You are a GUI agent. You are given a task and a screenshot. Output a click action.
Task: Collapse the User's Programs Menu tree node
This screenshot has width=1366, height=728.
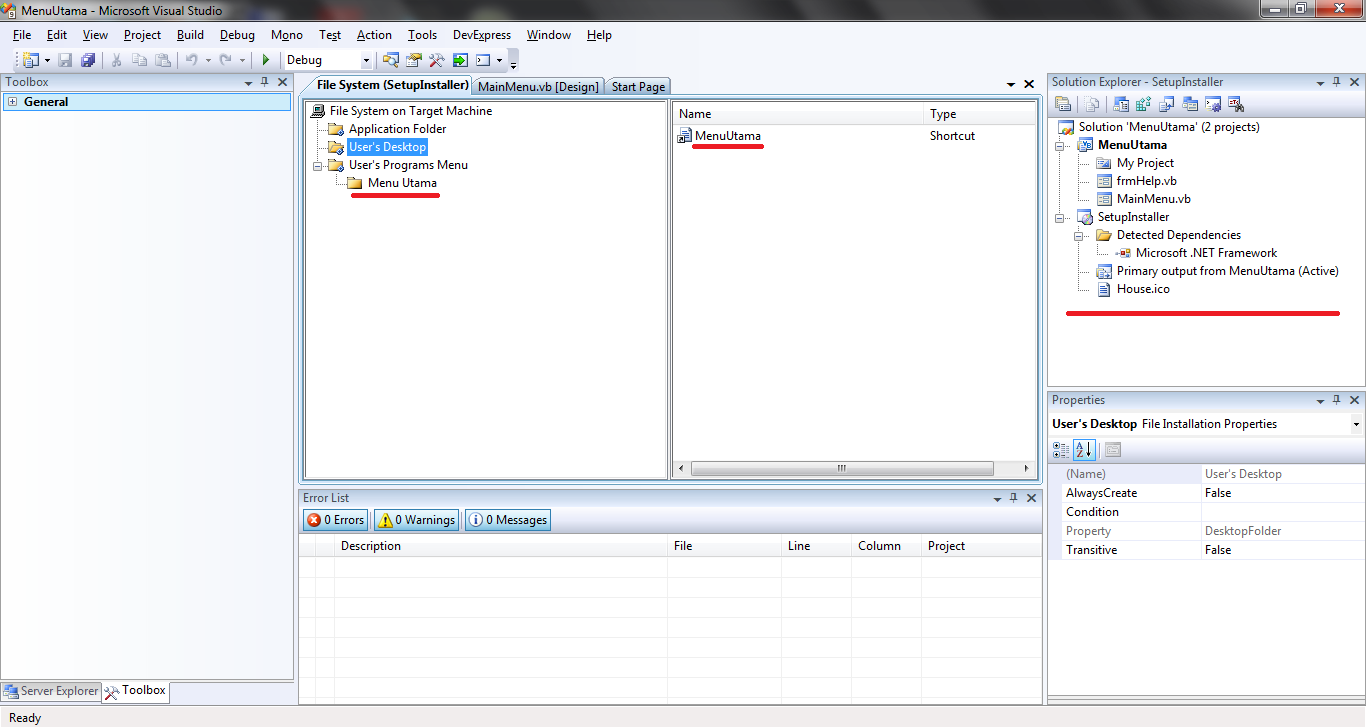pos(318,165)
